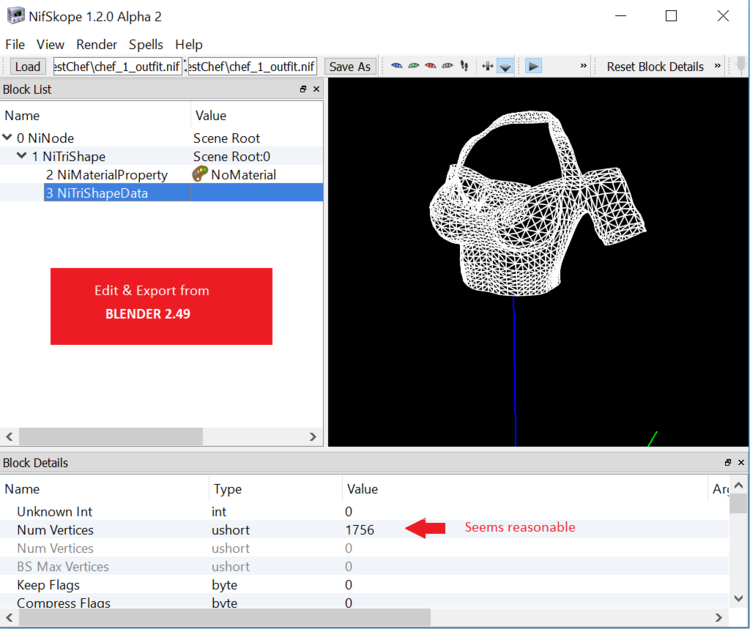This screenshot has width=750, height=629.
Task: Click the Keep Flags byte type cell
Action: click(x=224, y=585)
